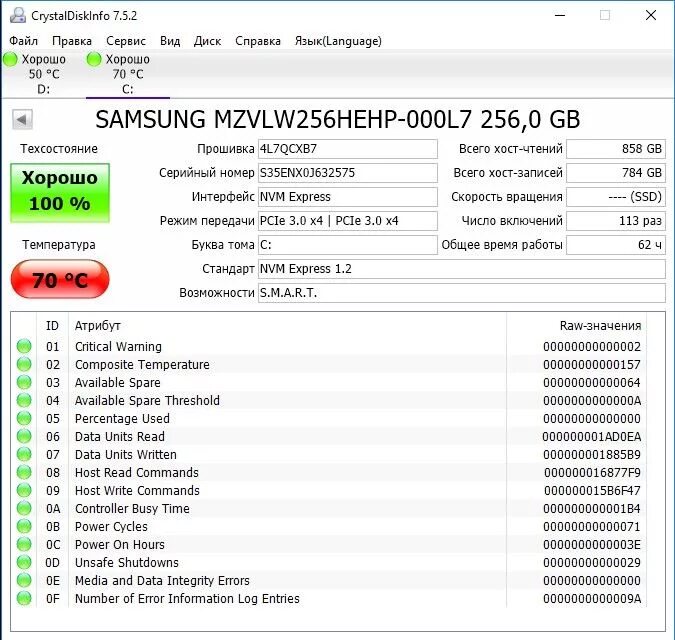The height and width of the screenshot is (640, 675).
Task: Click the CrystalDiskInfo app icon in title bar
Action: 18,15
